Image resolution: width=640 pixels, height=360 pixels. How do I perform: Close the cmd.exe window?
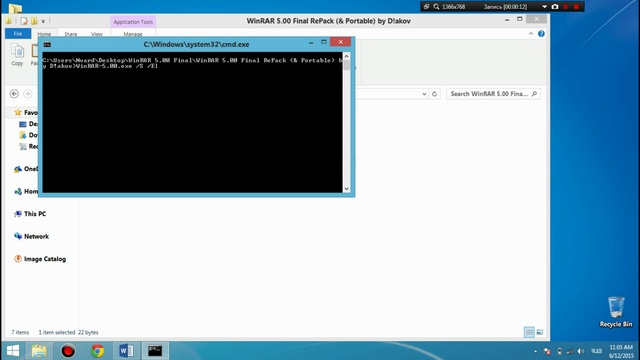click(340, 42)
